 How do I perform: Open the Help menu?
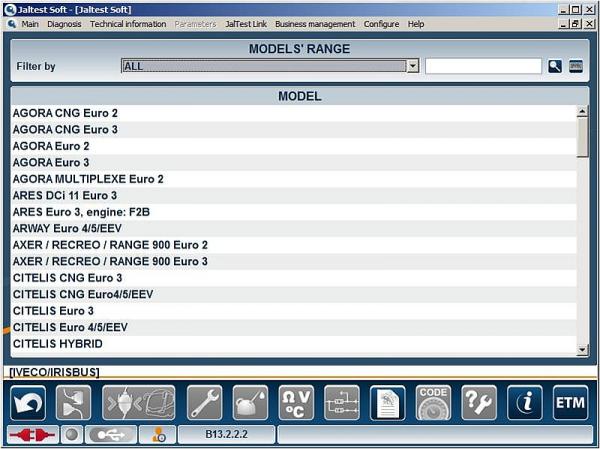416,24
